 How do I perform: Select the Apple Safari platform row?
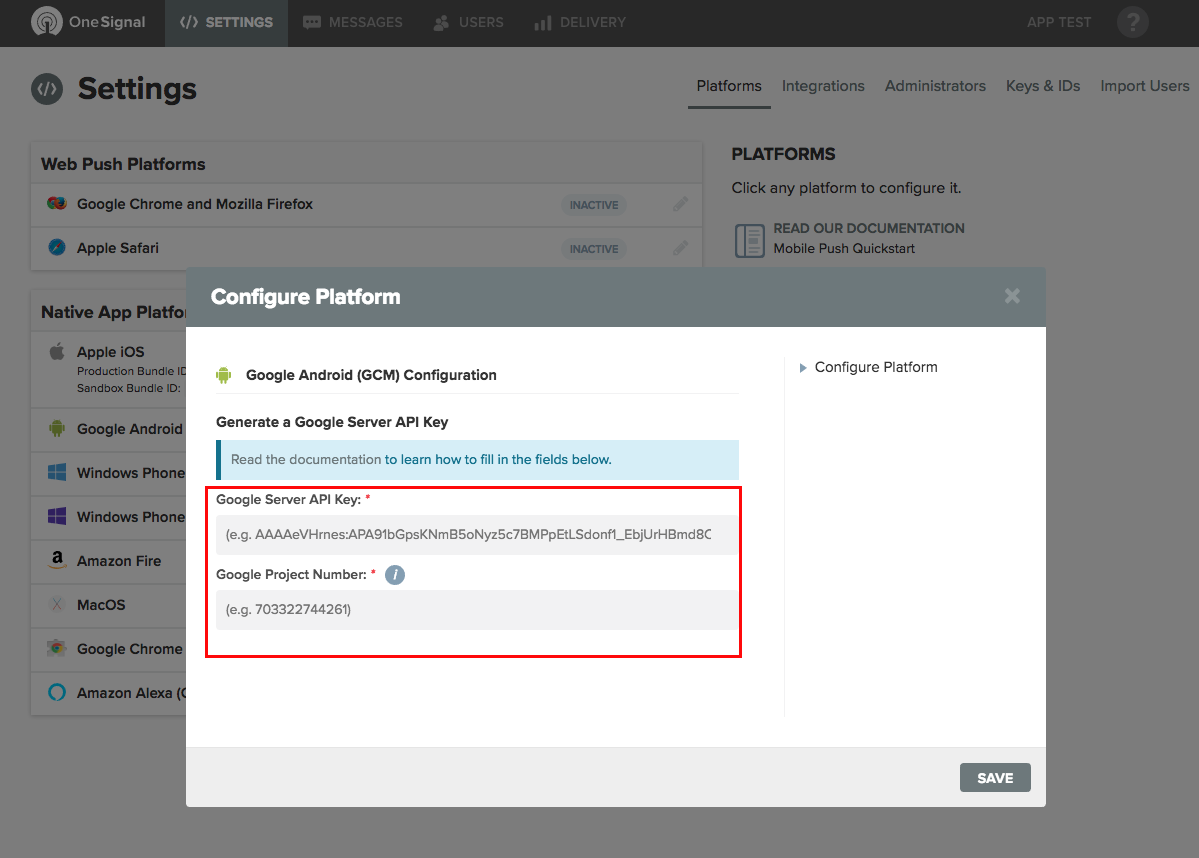366,249
